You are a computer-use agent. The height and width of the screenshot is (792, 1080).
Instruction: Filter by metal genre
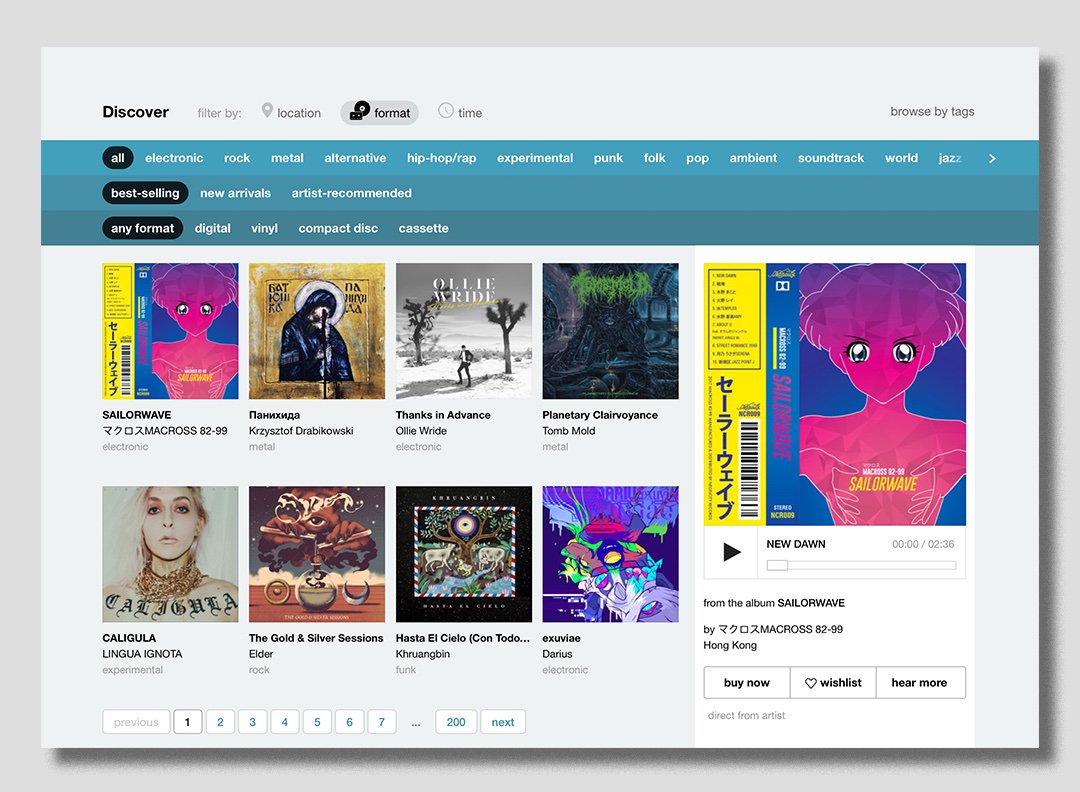pyautogui.click(x=287, y=158)
